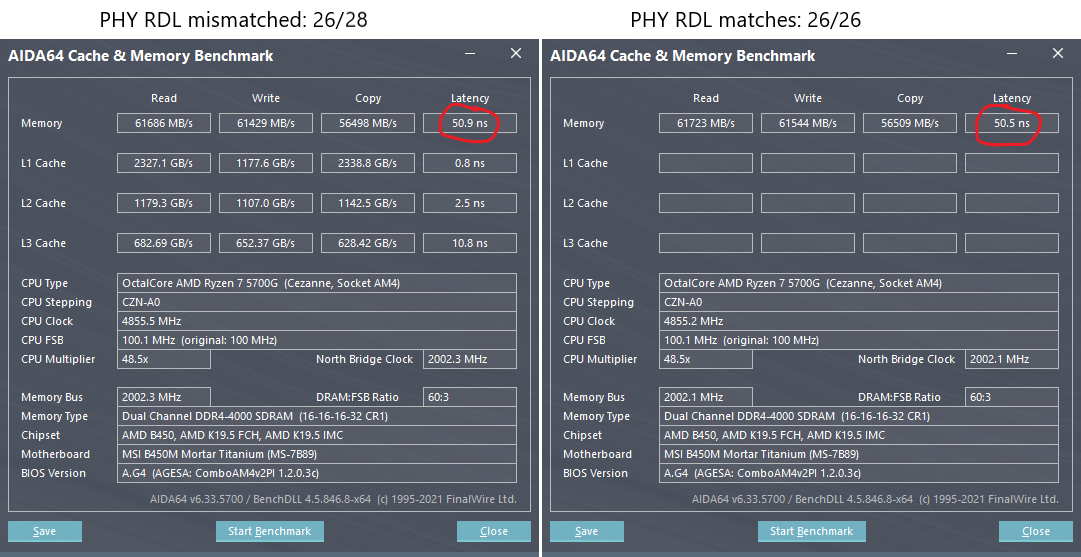Click FinalWire copyright text in right window
1081x557 pixels.
pyautogui.click(x=876, y=499)
